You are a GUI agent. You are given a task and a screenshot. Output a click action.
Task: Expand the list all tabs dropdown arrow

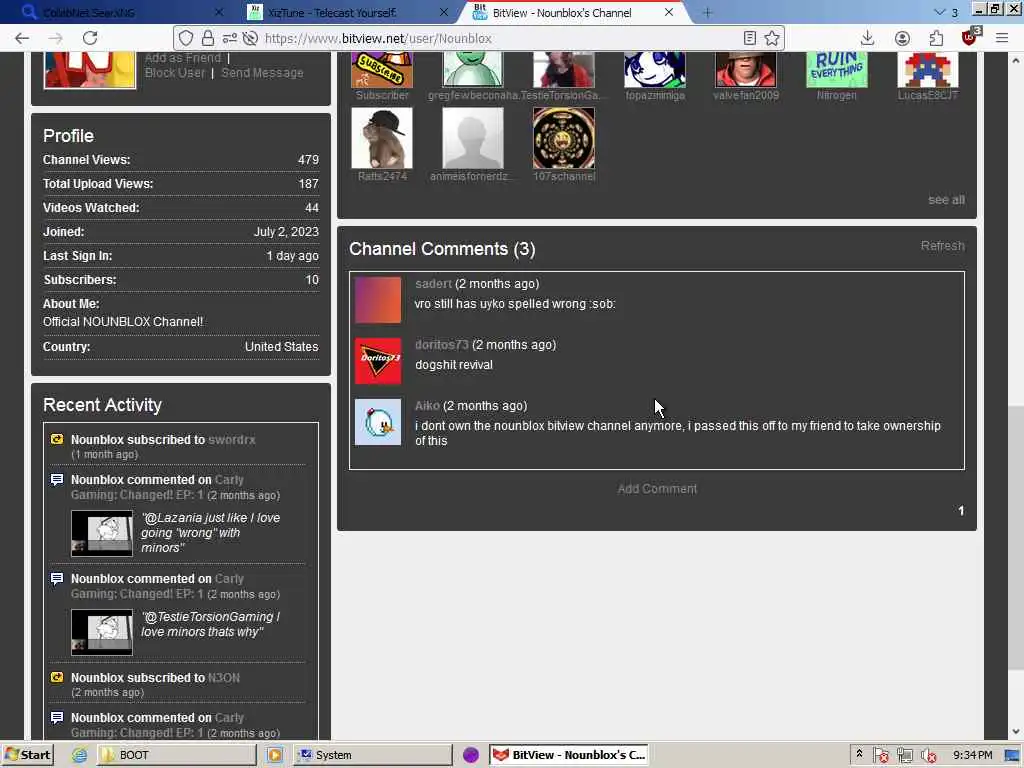940,12
